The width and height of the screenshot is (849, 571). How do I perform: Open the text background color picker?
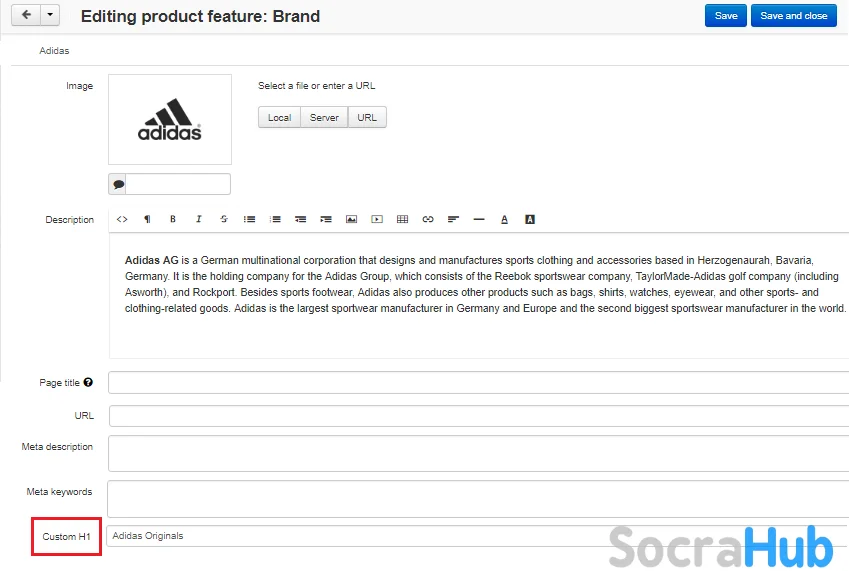[530, 219]
